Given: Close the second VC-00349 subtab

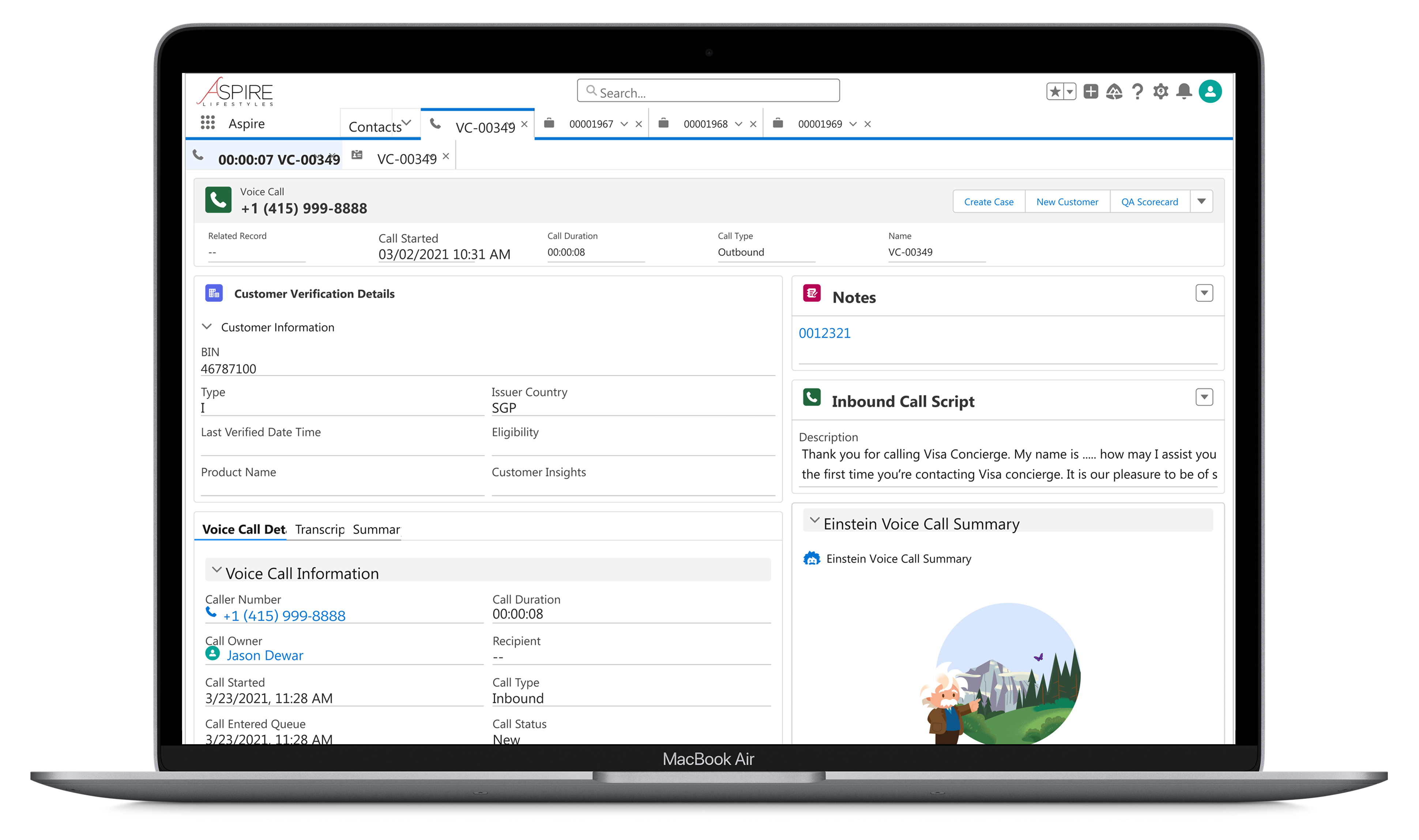Looking at the screenshot, I should (445, 156).
